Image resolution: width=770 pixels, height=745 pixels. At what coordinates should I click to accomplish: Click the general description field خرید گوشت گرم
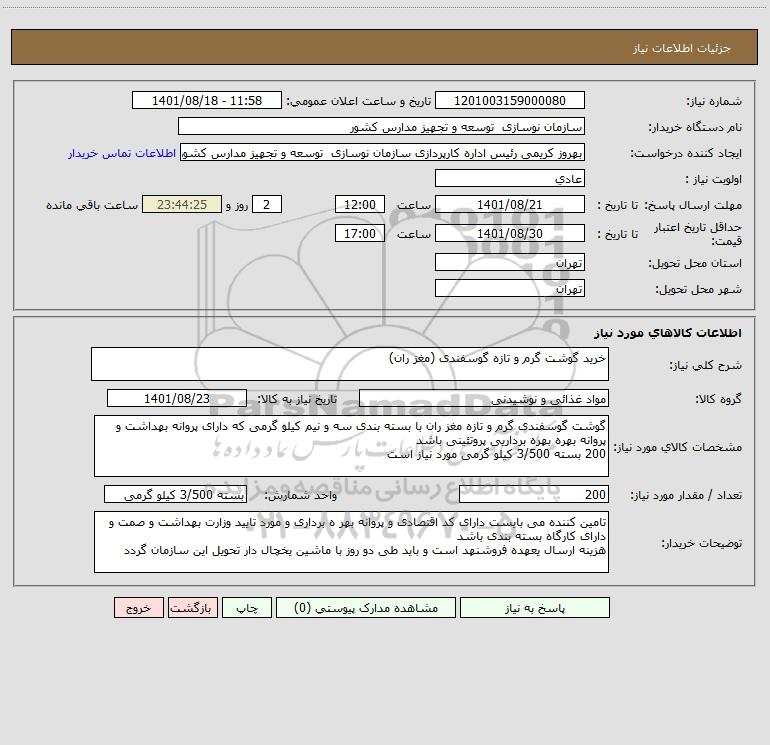point(350,364)
